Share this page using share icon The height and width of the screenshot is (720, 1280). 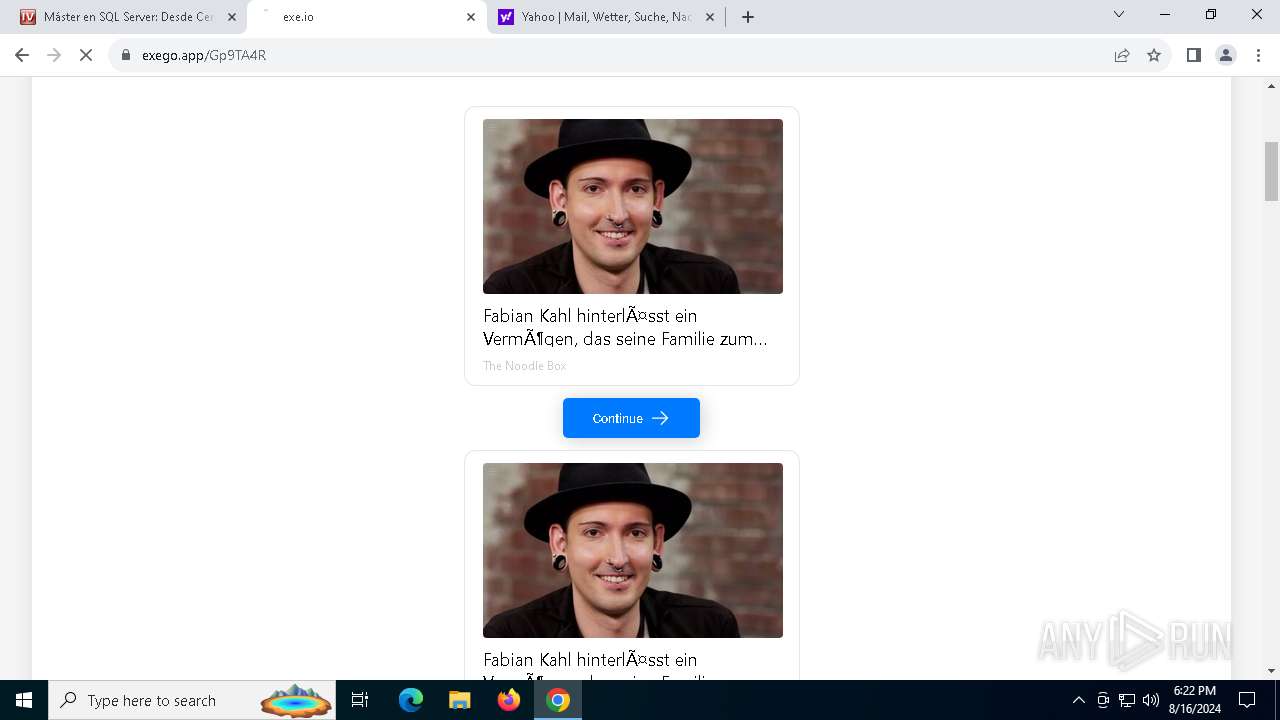tap(1122, 55)
